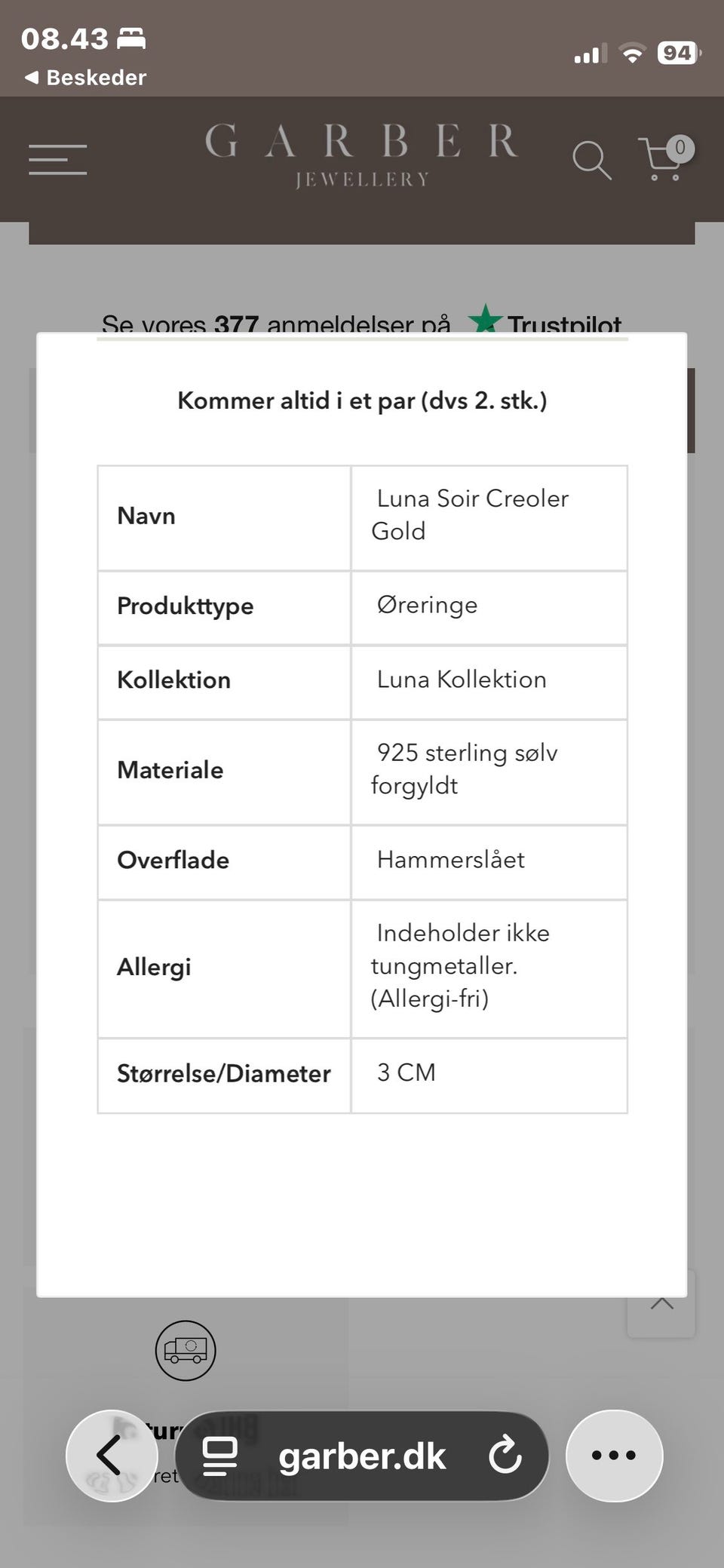Viewport: 724px width, 1568px height.
Task: Tap the search magnifier icon
Action: tap(591, 160)
